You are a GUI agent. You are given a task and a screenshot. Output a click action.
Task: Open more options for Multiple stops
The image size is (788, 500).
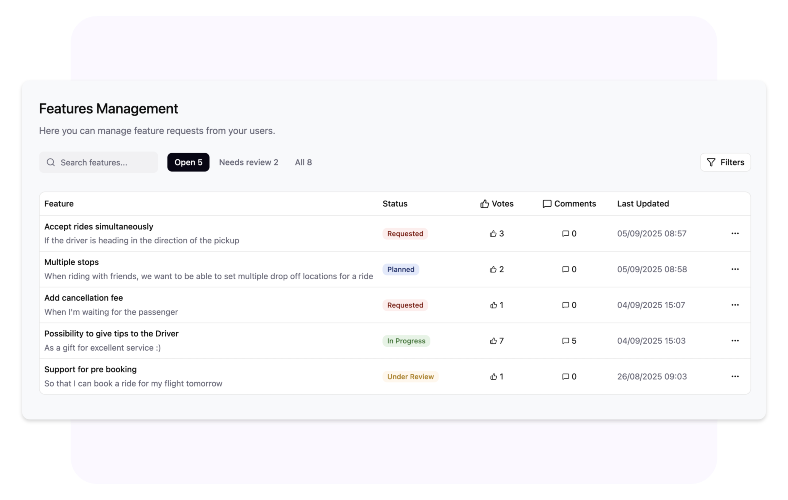click(x=735, y=269)
